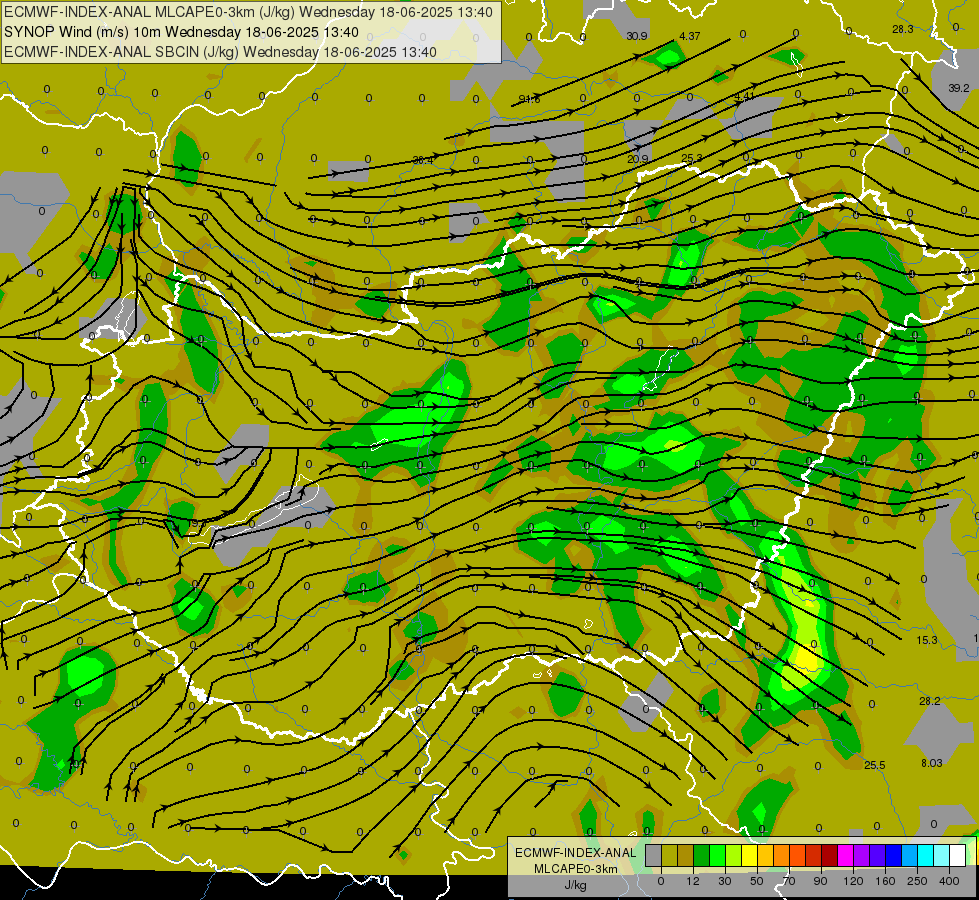The image size is (979, 900).
Task: Click the legend scale label 70
Action: pos(789,881)
